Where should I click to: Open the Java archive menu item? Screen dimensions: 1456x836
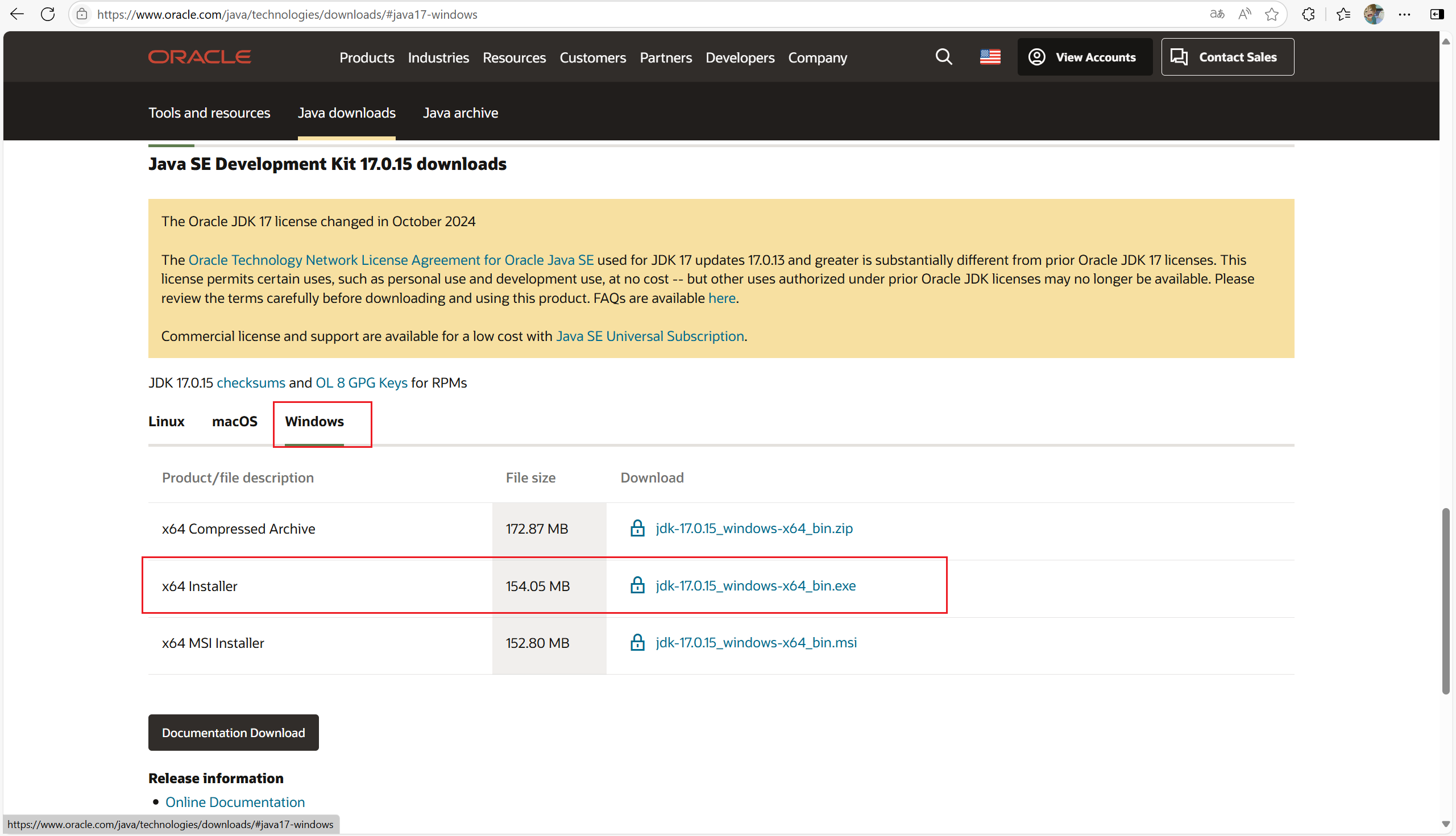pos(460,113)
